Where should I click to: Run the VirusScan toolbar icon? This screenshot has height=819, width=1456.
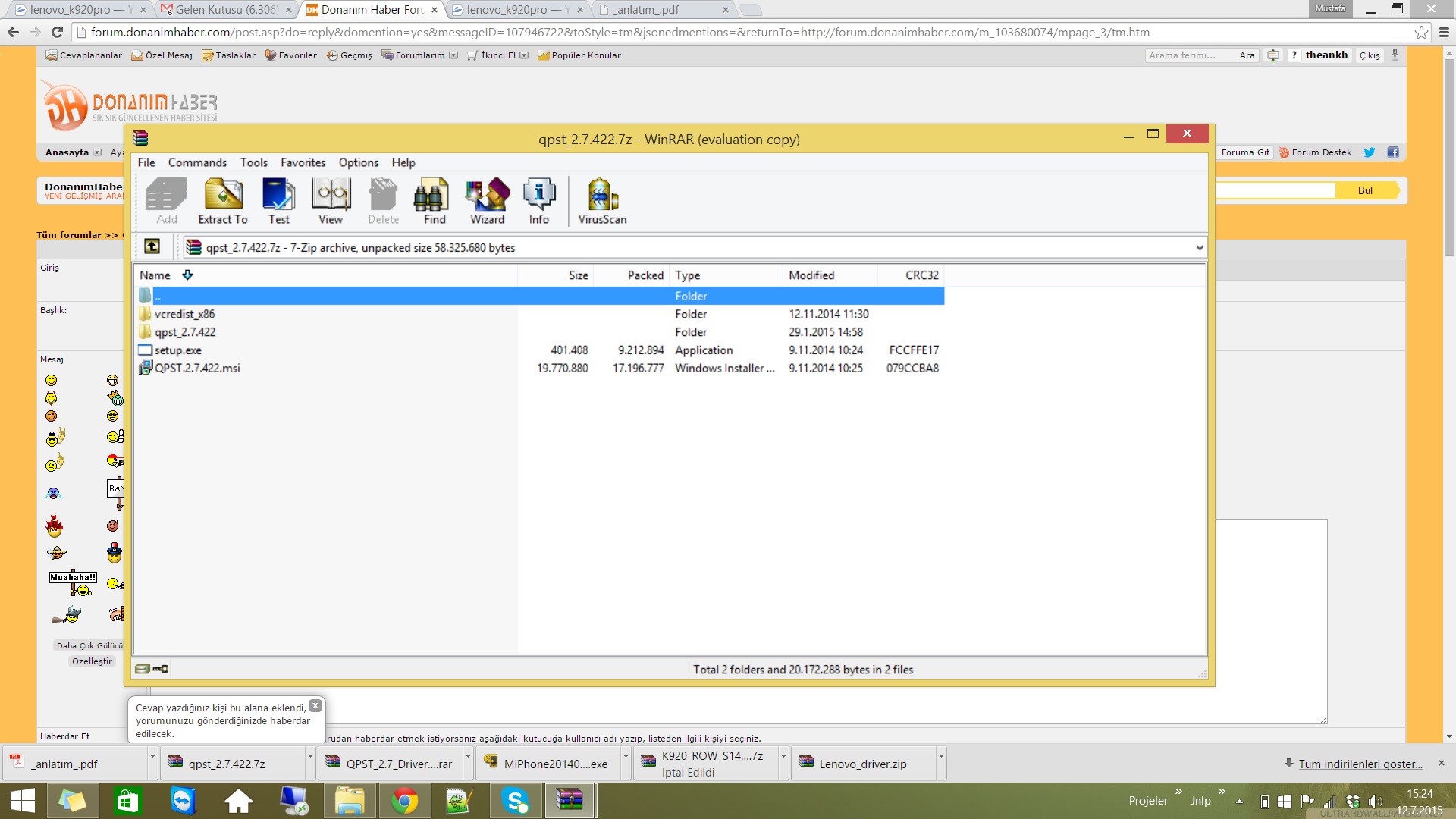click(x=602, y=201)
